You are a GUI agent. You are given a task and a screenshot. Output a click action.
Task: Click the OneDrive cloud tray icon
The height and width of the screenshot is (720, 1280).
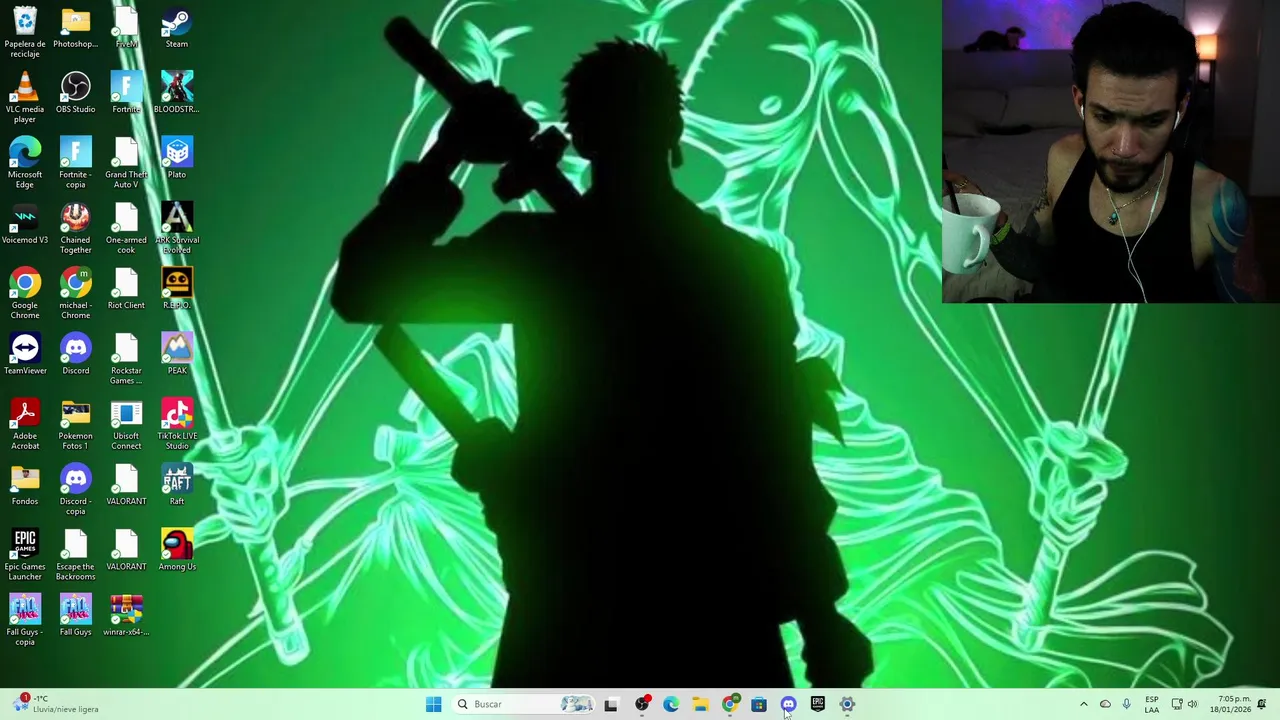[1105, 704]
